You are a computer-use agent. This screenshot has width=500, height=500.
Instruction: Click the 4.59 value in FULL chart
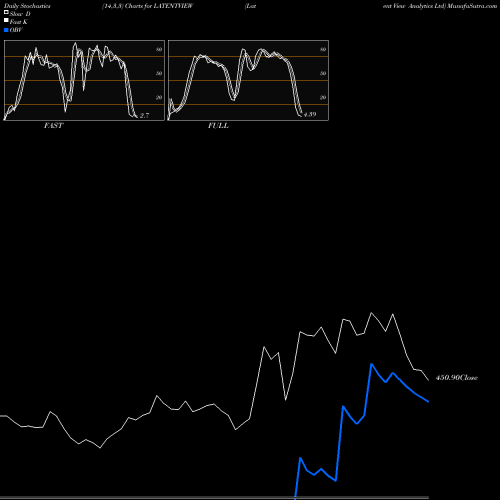coord(310,114)
